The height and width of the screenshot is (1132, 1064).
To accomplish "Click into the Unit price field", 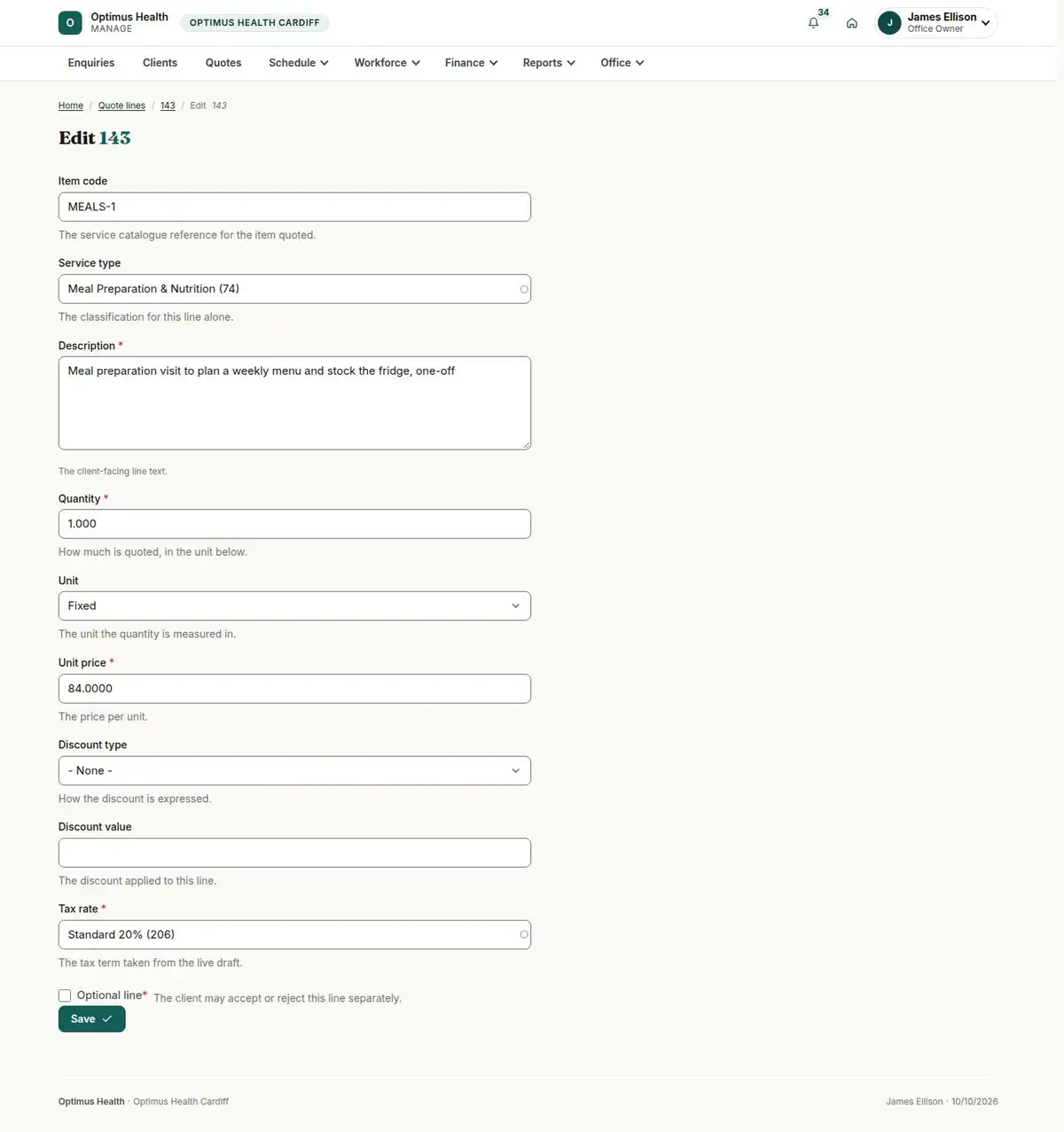I will [294, 689].
